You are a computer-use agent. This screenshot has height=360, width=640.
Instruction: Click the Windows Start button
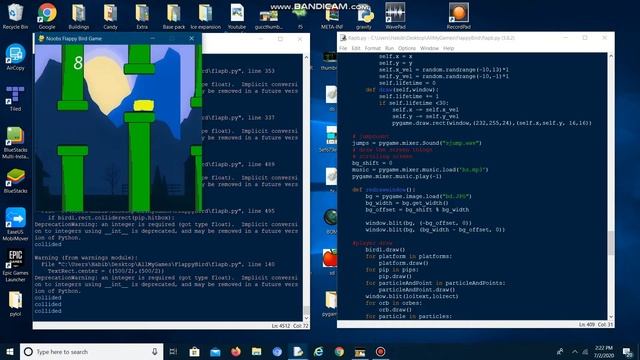10,351
